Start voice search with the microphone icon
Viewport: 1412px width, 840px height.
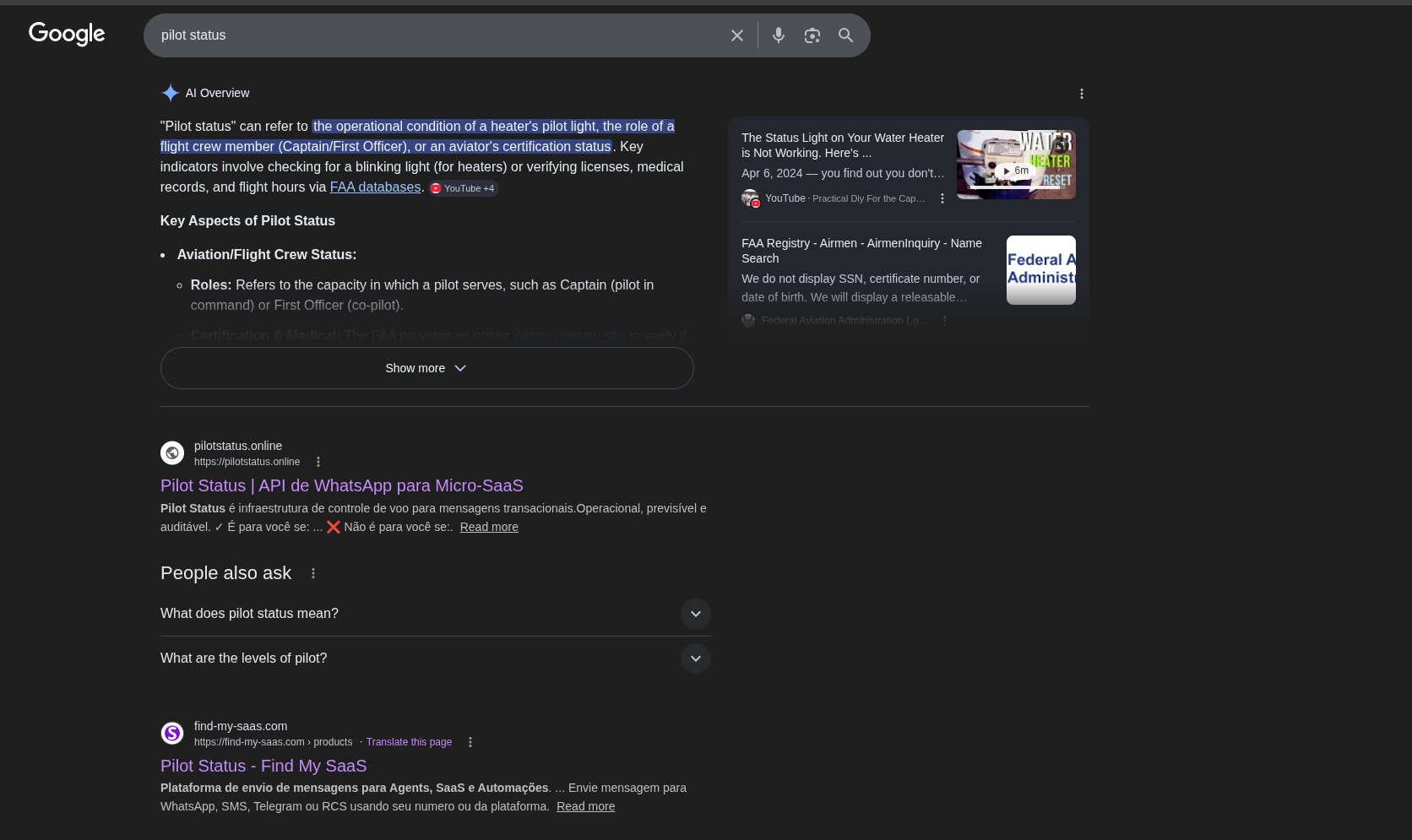(x=779, y=35)
